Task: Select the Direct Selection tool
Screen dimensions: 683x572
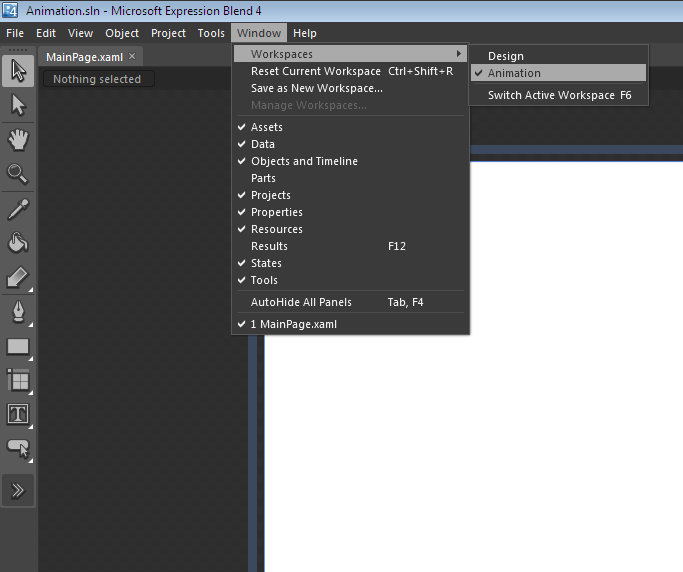Action: pos(18,105)
